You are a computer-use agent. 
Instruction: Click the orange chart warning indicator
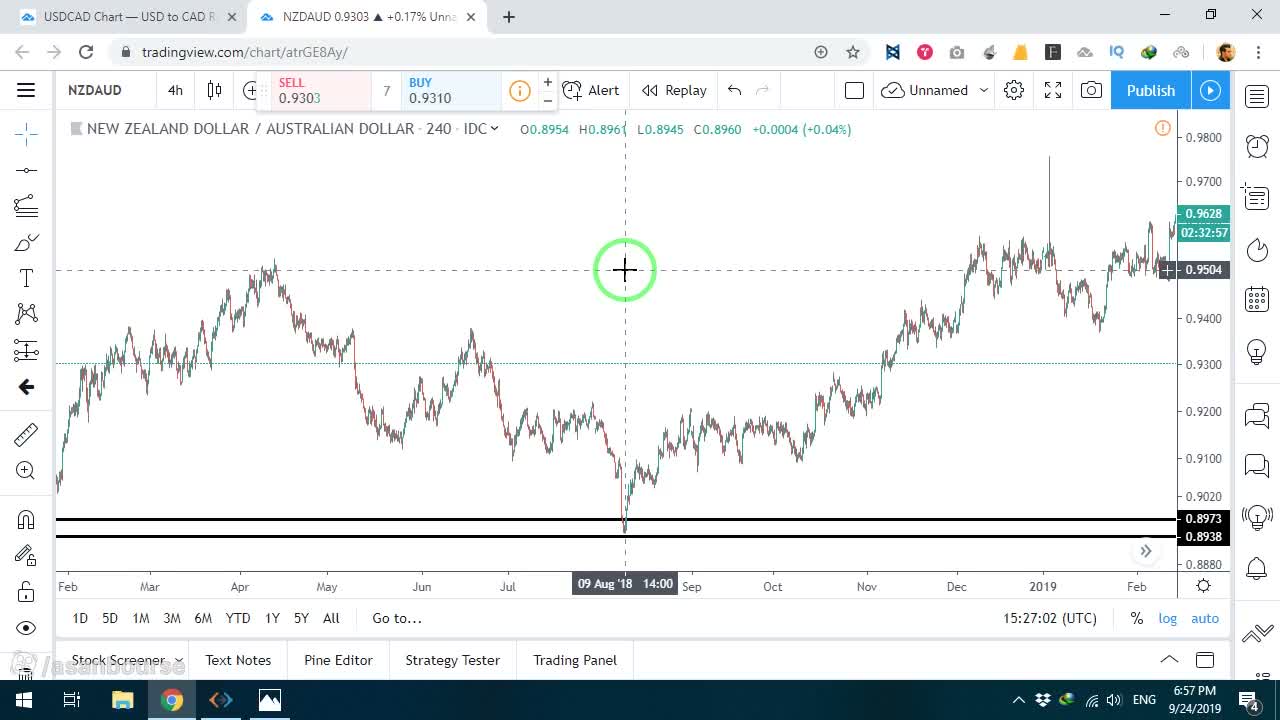[1163, 128]
